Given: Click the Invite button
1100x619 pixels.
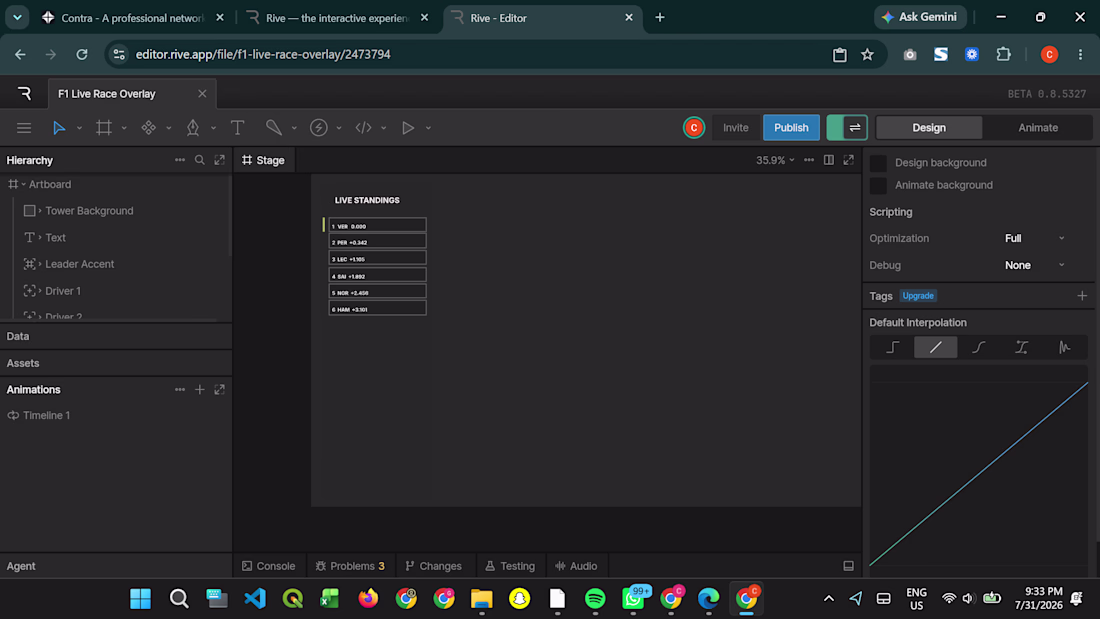Looking at the screenshot, I should [x=735, y=128].
